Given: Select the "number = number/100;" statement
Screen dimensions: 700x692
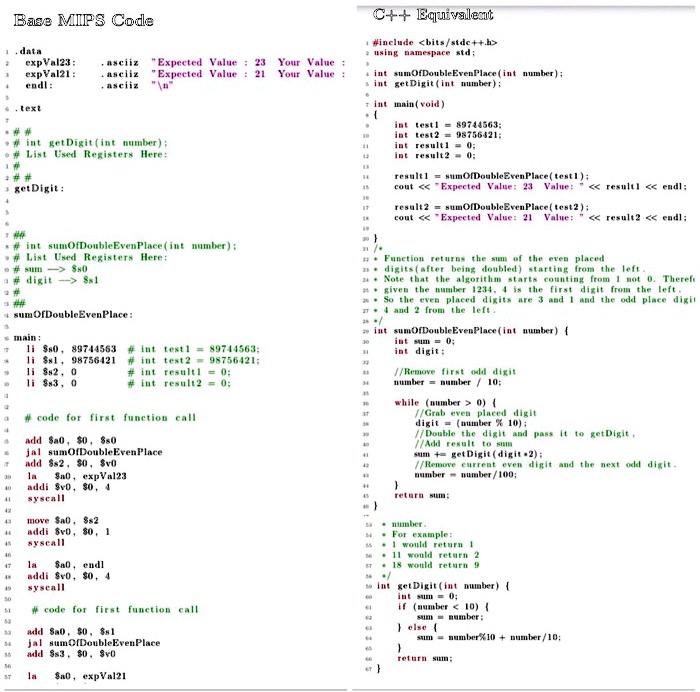Looking at the screenshot, I should coord(466,475).
